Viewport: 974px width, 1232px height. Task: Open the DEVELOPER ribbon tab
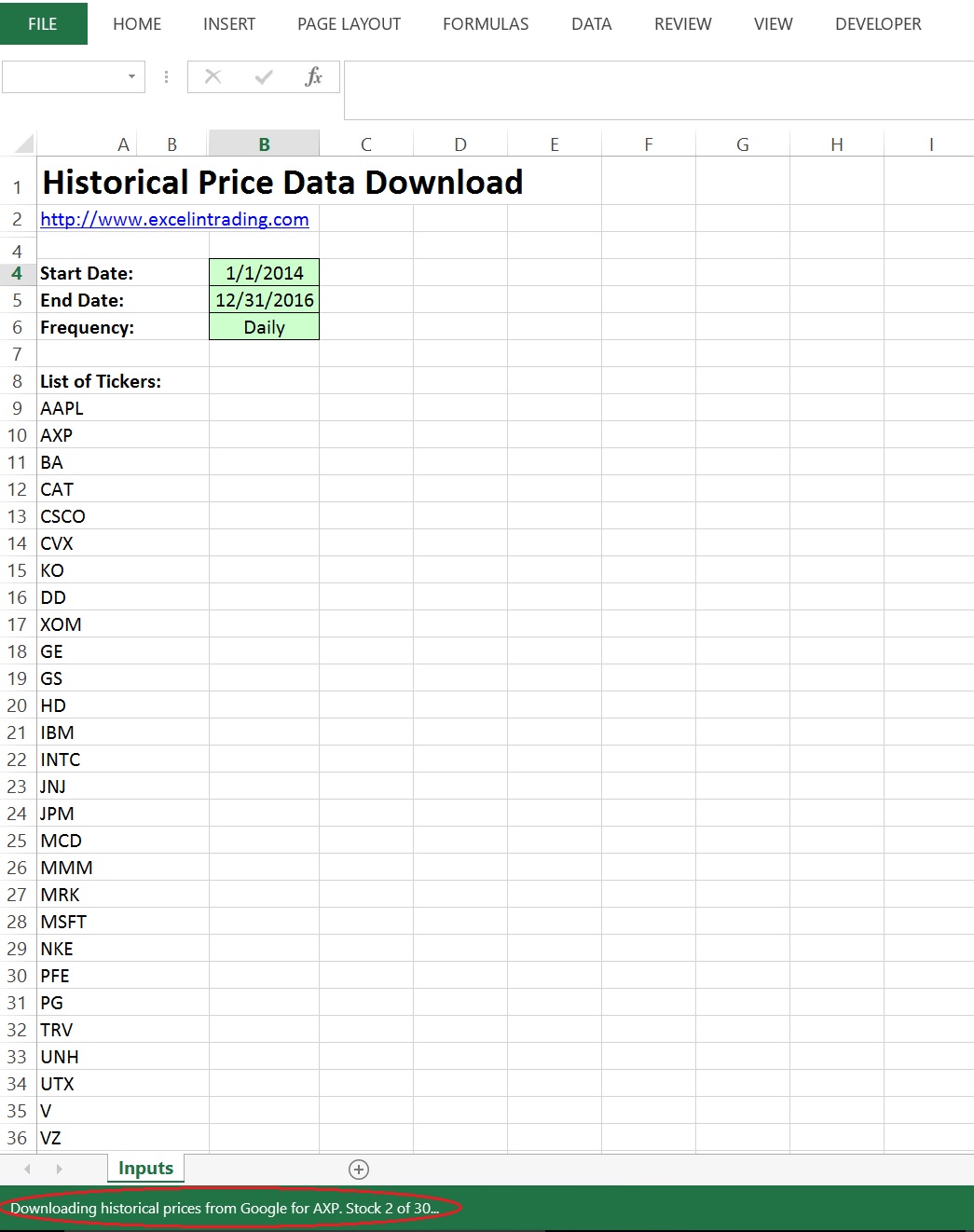point(878,24)
